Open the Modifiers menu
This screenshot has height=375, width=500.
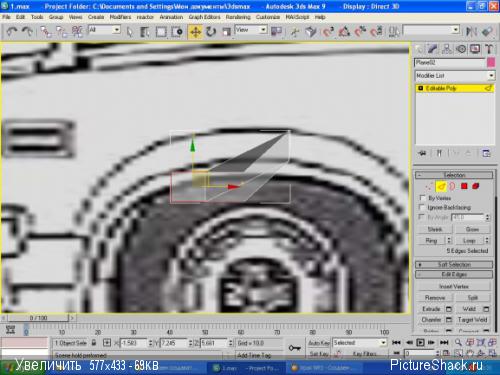click(120, 17)
